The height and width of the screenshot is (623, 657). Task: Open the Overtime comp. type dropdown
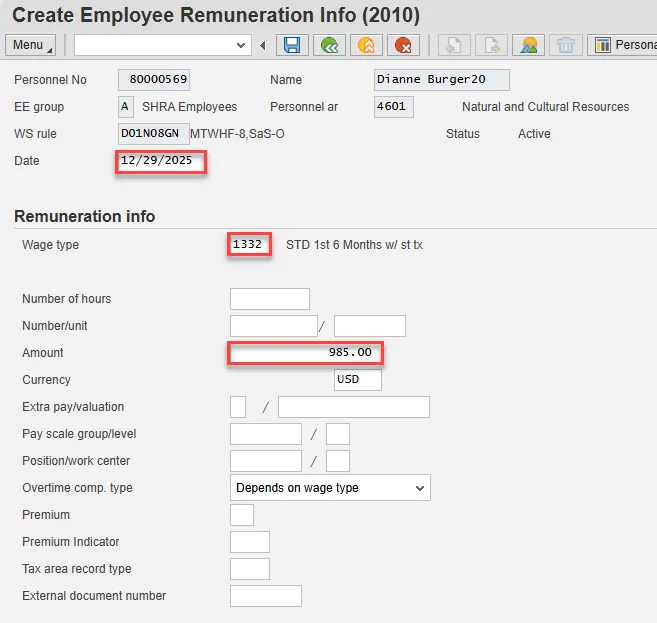point(330,488)
